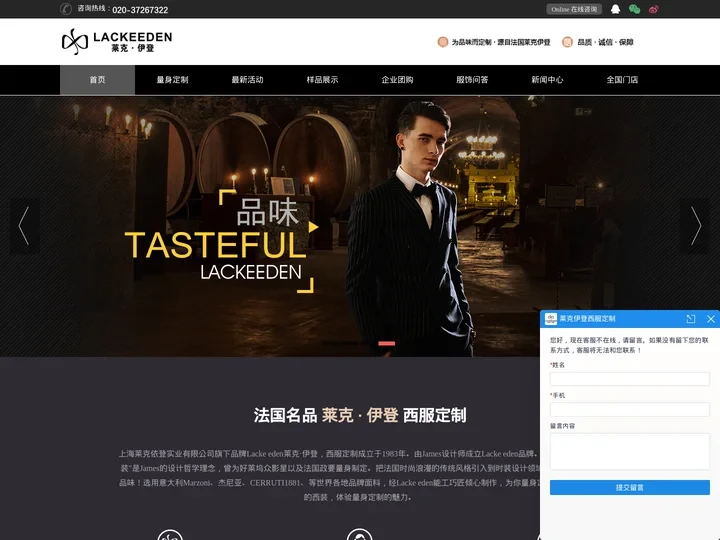
Task: Click the 020-37267322 hotline number
Action: tap(140, 10)
